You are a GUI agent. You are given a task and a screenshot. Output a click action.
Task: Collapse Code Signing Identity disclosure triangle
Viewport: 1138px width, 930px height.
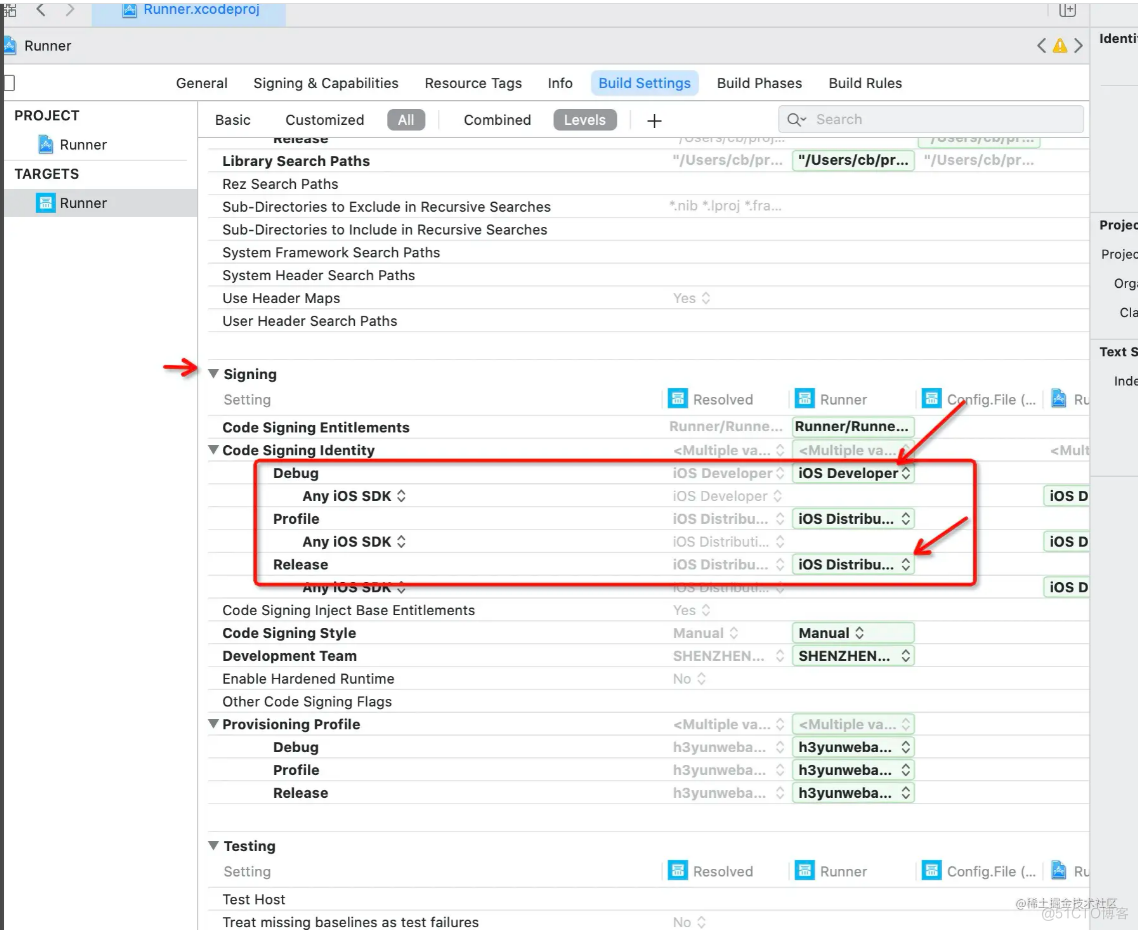click(x=213, y=450)
